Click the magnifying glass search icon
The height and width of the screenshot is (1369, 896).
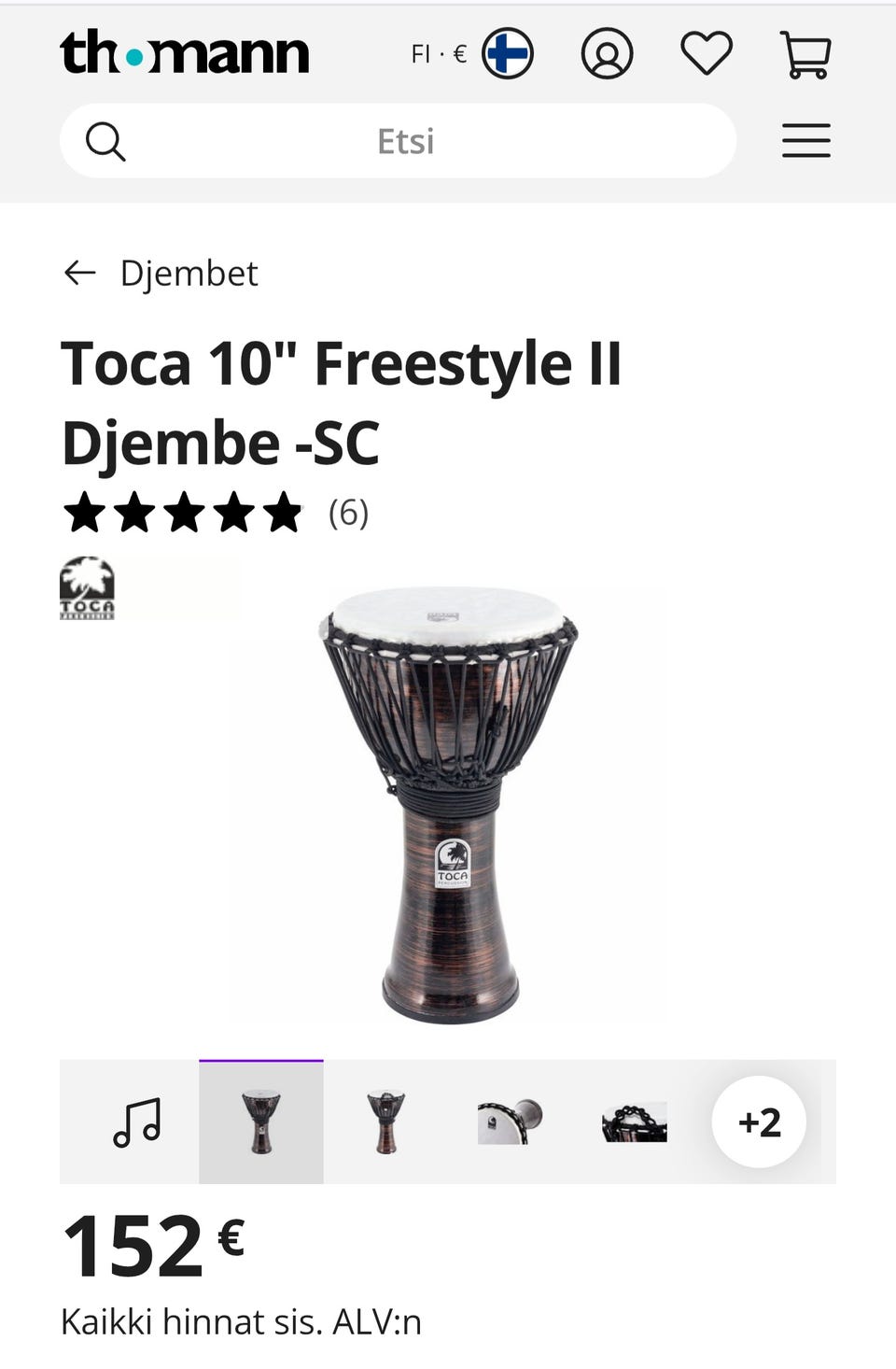pos(105,142)
